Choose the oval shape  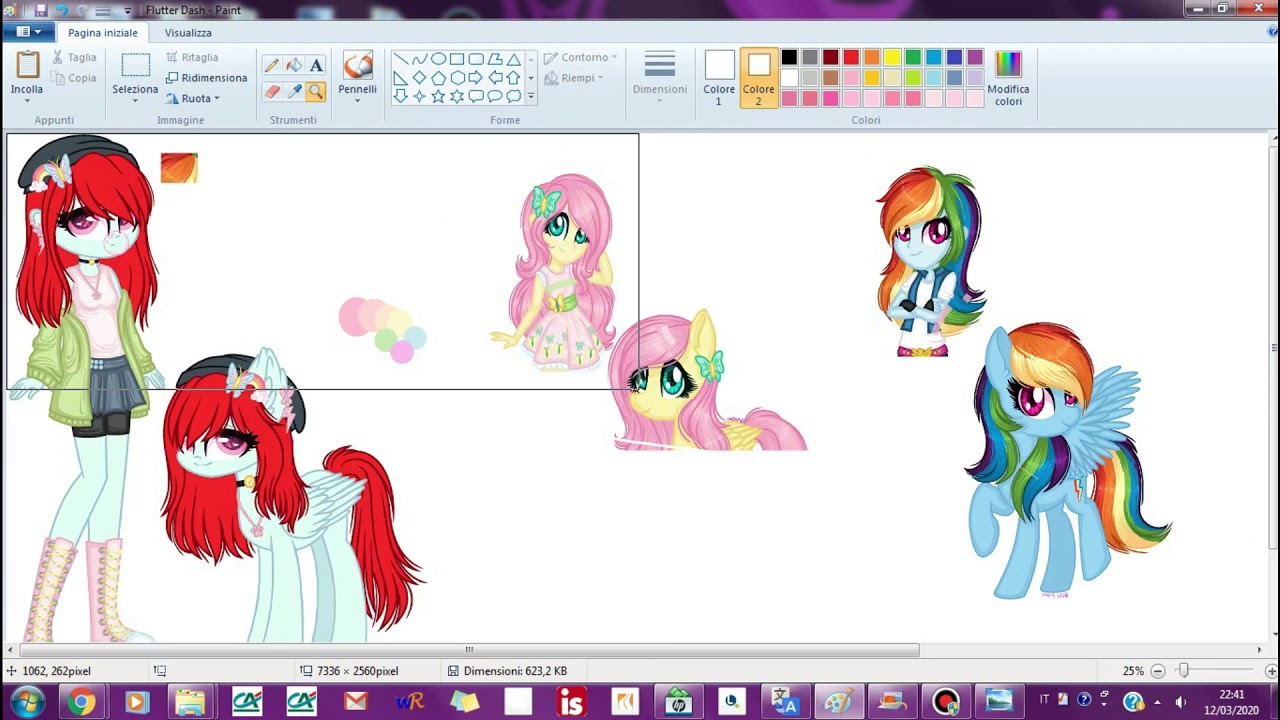click(x=438, y=59)
